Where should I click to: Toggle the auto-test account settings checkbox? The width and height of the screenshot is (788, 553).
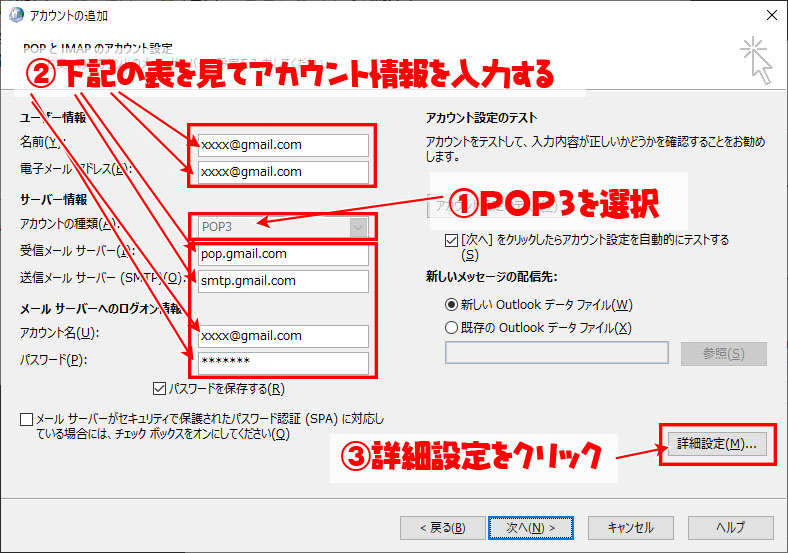(451, 240)
